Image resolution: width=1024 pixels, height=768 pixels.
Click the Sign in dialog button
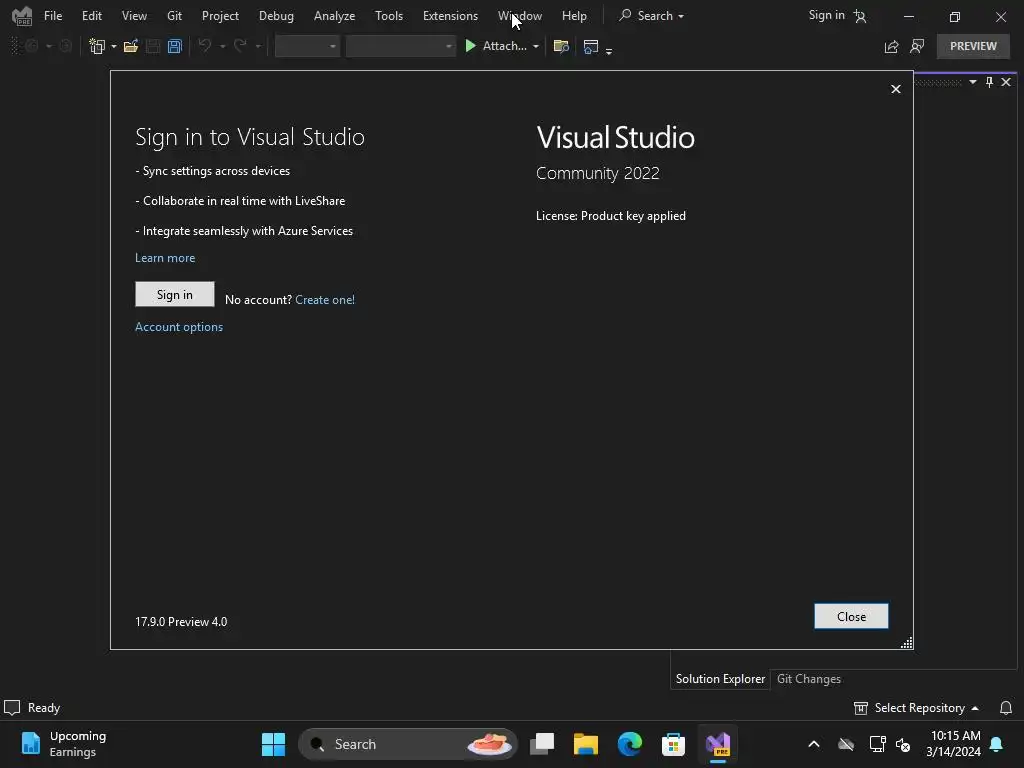[174, 294]
